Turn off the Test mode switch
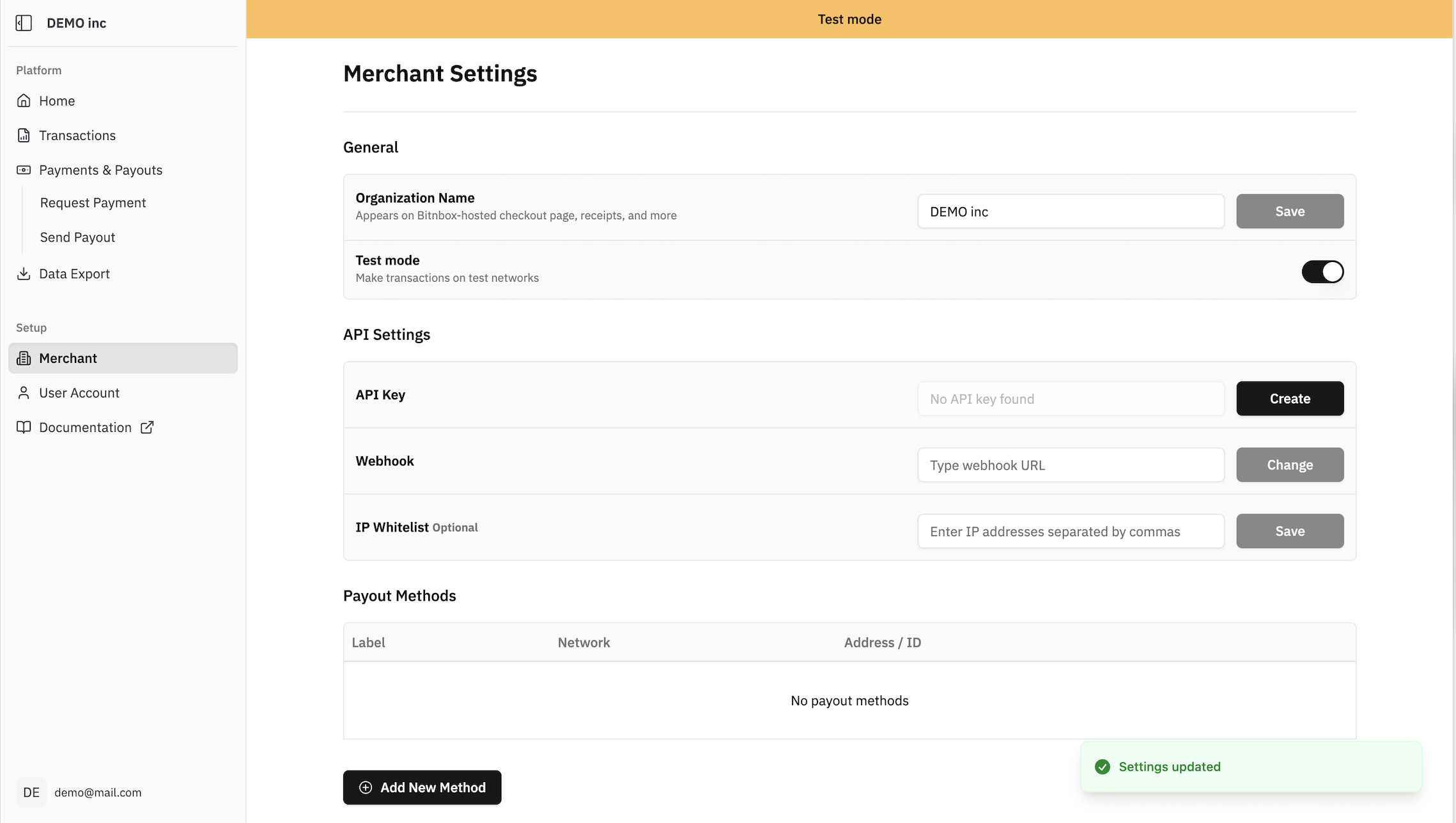This screenshot has width=1456, height=823. [1322, 272]
